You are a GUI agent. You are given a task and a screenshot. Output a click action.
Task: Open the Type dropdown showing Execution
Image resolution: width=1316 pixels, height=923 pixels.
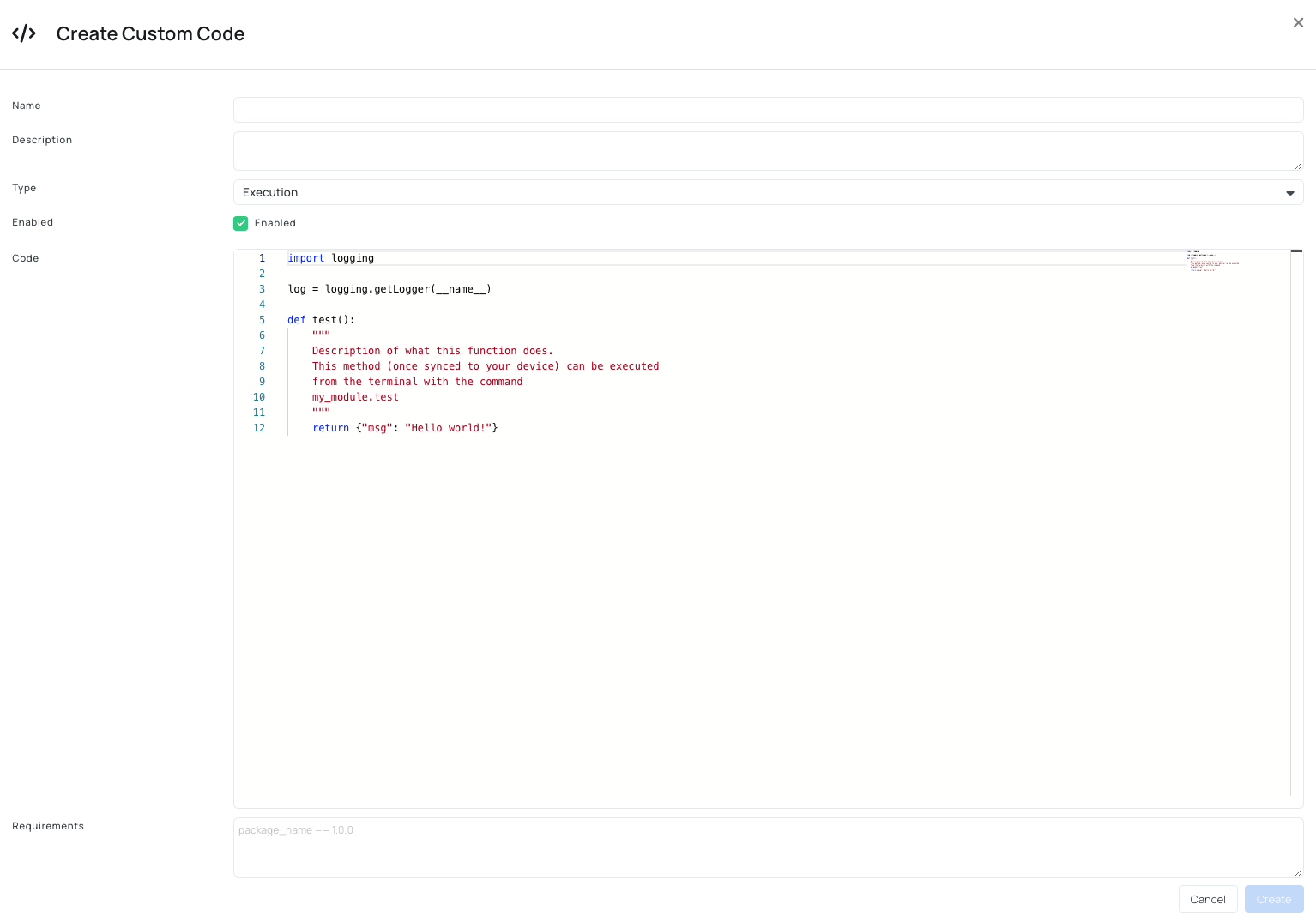coord(768,192)
